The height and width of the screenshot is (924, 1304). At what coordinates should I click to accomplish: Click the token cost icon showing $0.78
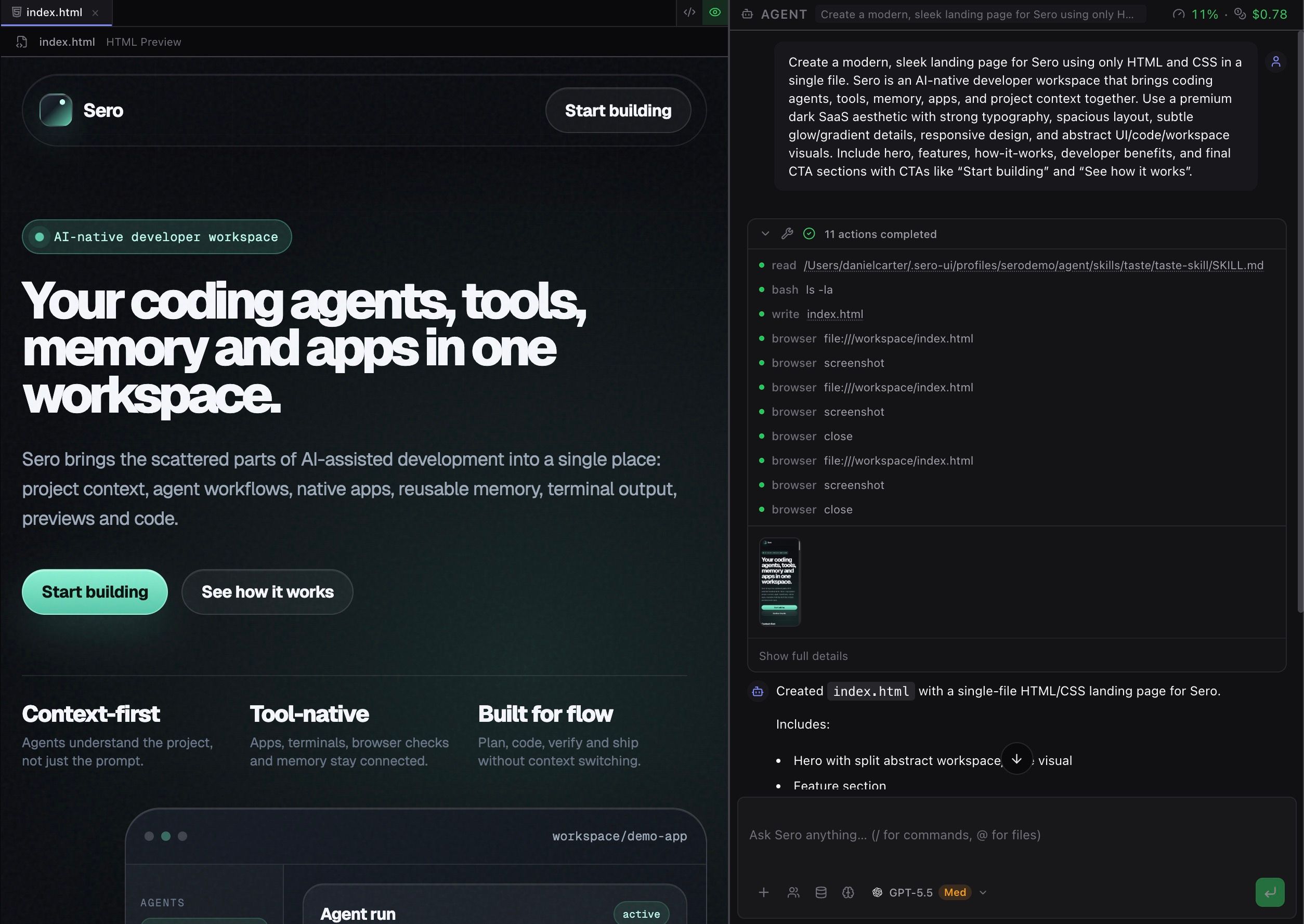tap(1240, 13)
